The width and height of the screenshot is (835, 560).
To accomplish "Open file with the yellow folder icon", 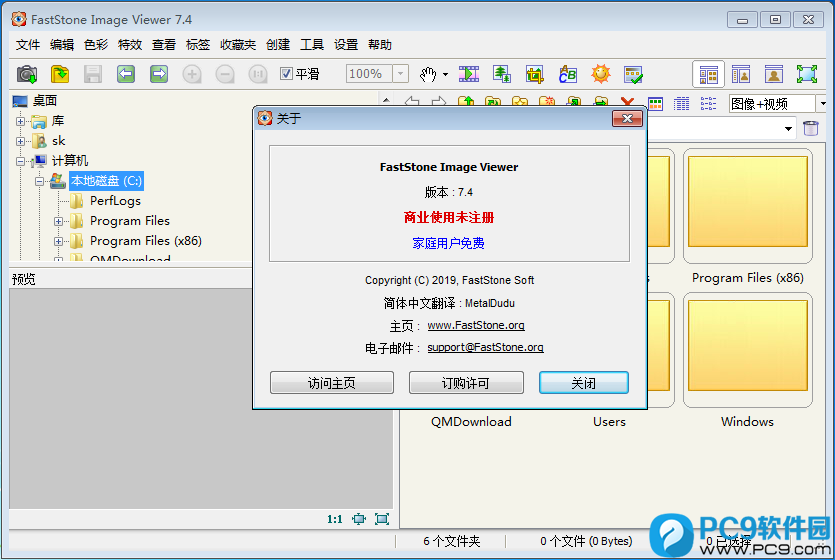I will (x=60, y=74).
